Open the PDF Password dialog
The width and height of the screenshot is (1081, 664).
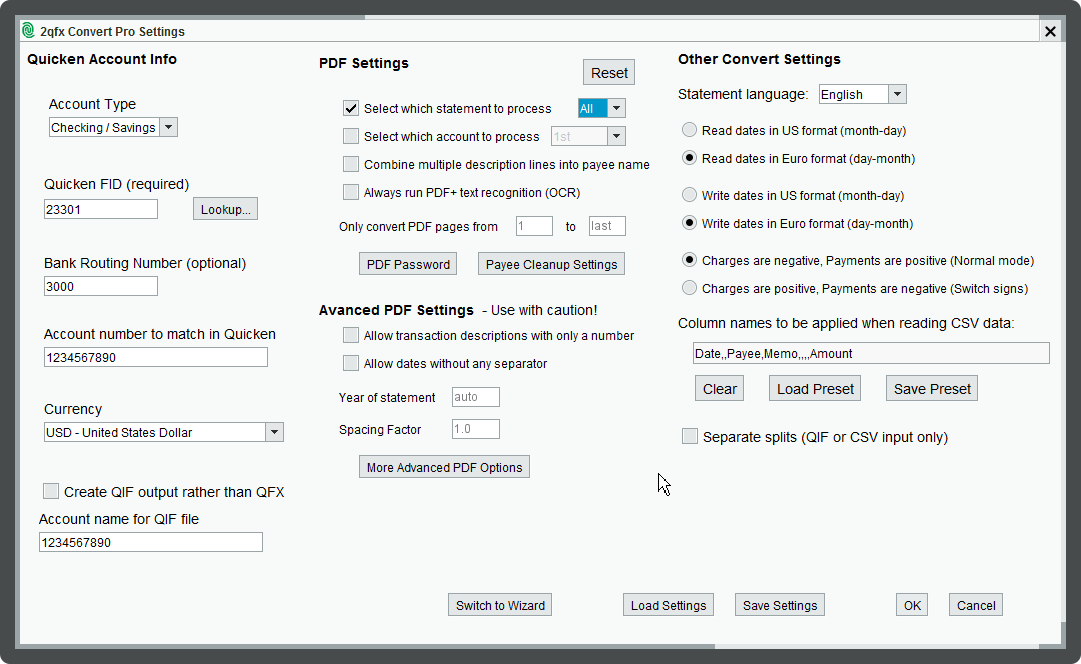point(408,264)
